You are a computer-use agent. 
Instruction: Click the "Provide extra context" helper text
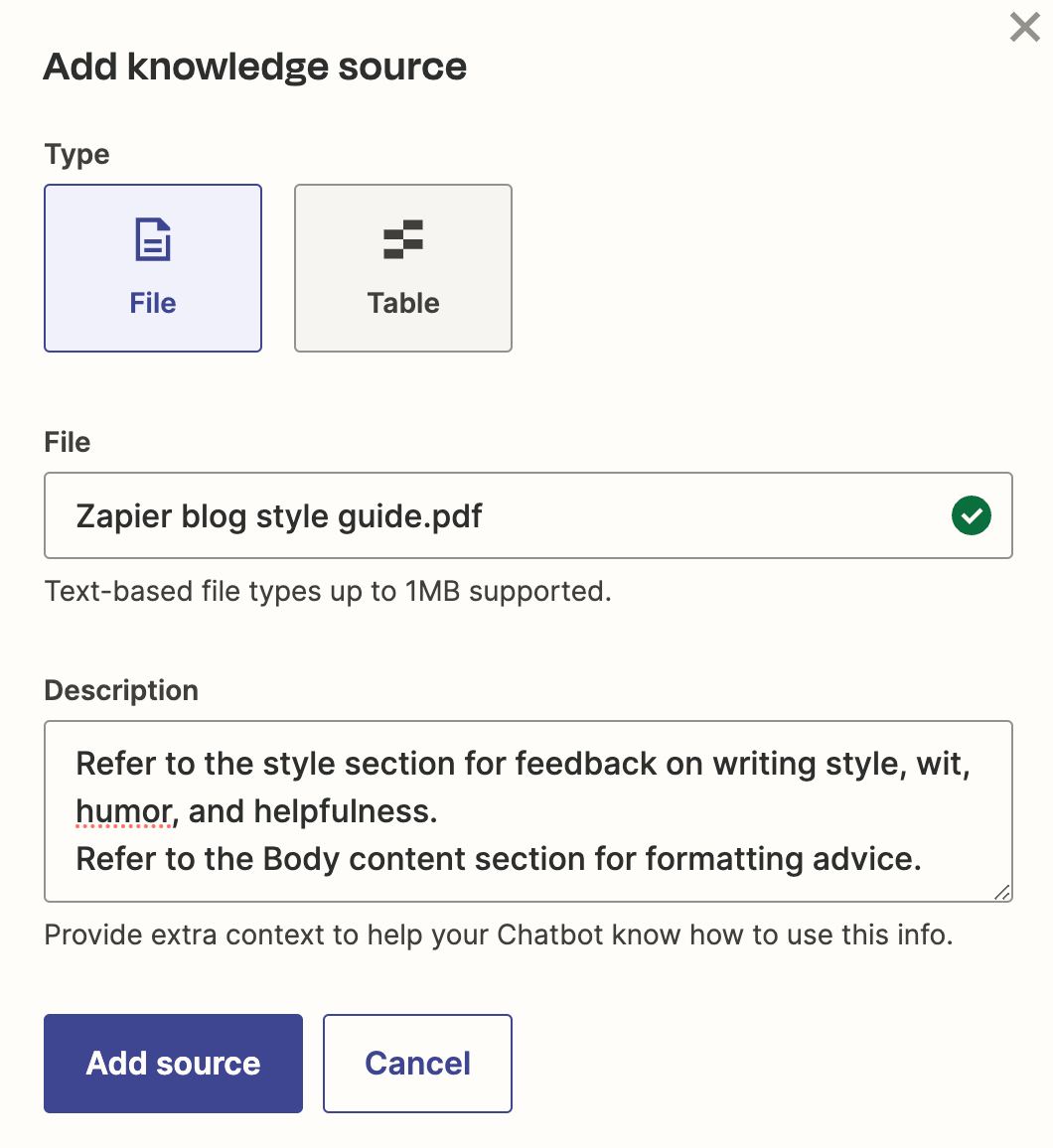tap(499, 935)
